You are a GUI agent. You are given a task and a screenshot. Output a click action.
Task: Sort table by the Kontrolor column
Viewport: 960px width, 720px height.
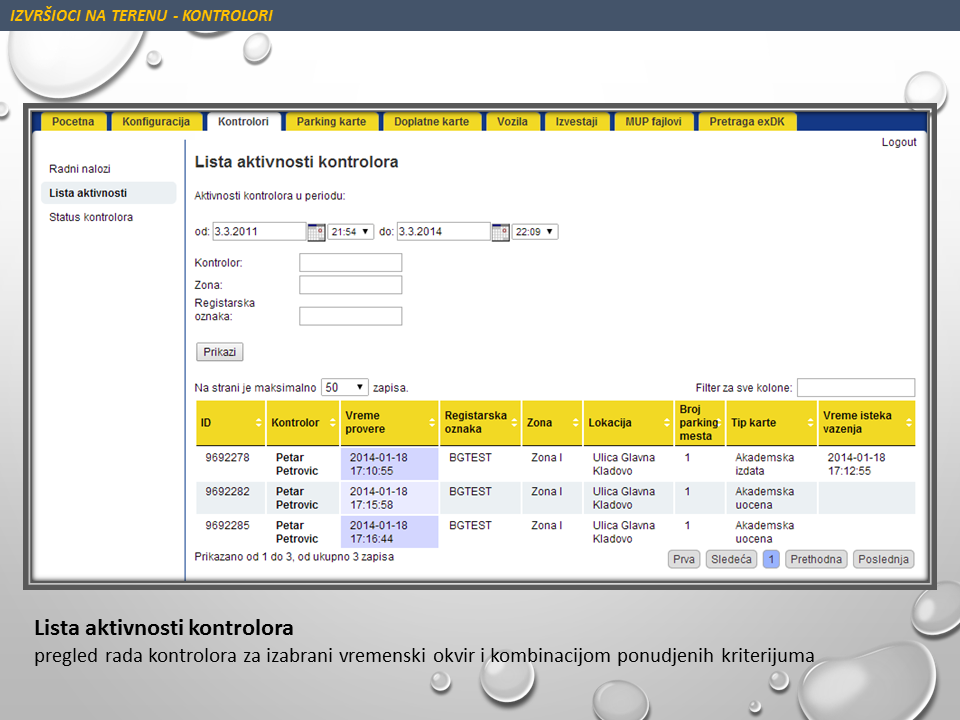(302, 423)
